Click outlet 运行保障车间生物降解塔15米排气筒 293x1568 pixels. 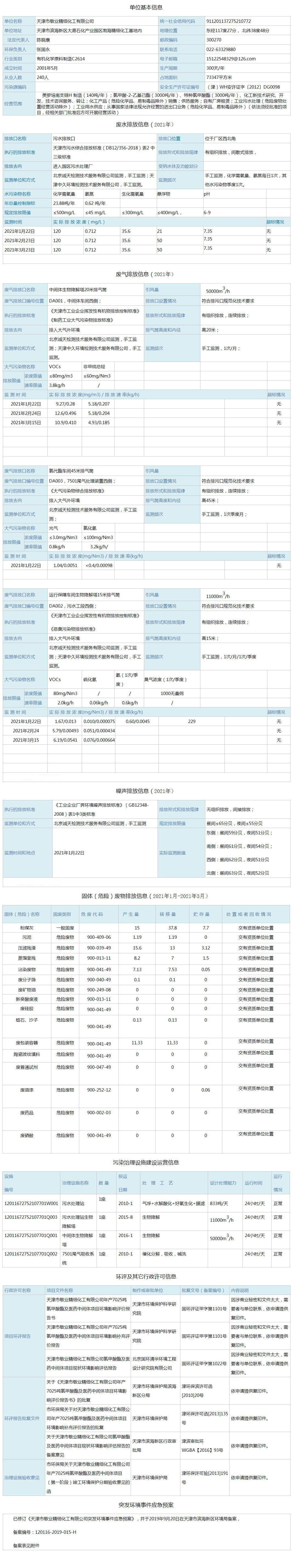click(x=84, y=594)
